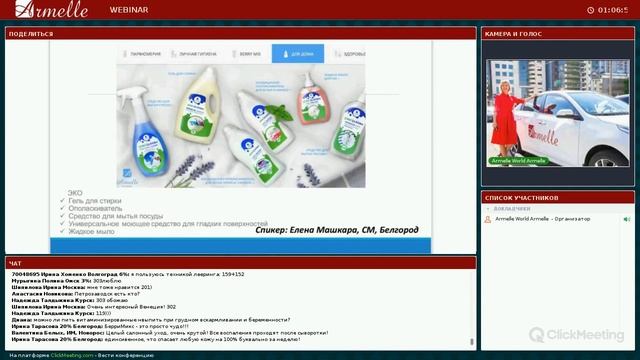The height and width of the screenshot is (360, 640).
Task: Click the bottle icon in the highlighted Для дома tab
Action: point(285,54)
